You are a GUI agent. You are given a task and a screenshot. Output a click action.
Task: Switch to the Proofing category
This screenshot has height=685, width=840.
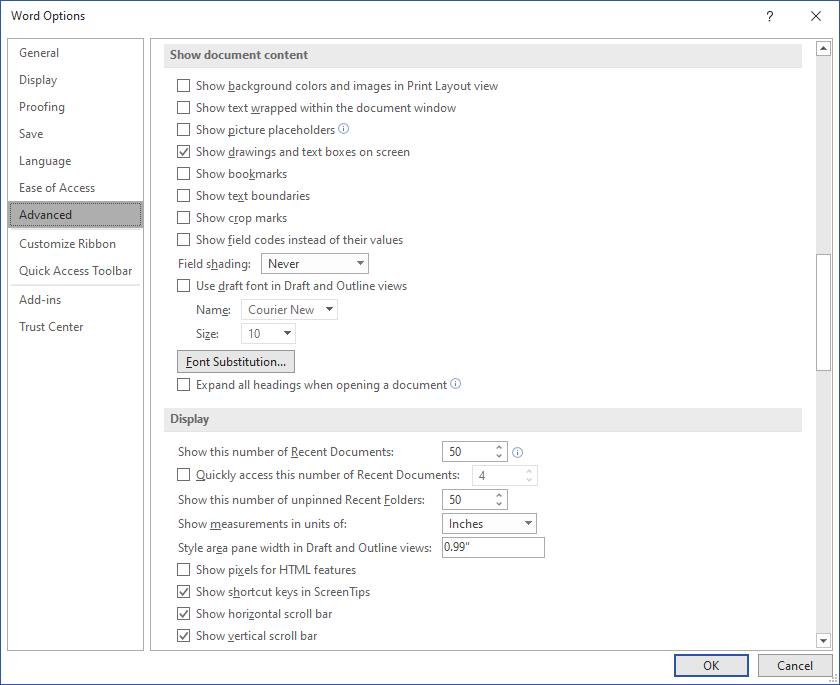42,107
